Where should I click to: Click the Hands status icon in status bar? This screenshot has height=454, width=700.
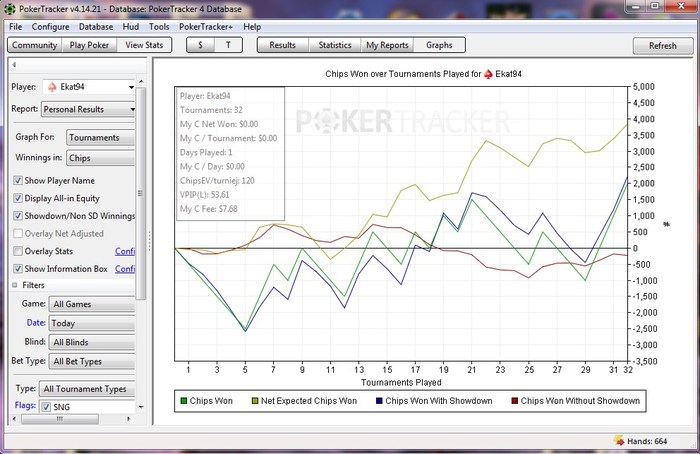tap(619, 441)
